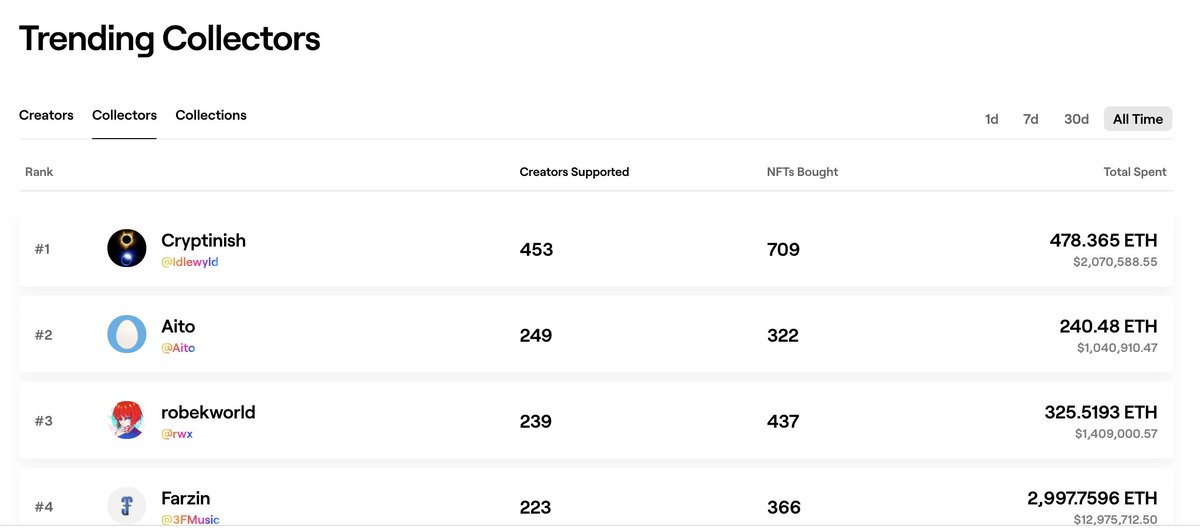Set time range to 1d
Viewport: 1200px width, 530px height.
992,119
